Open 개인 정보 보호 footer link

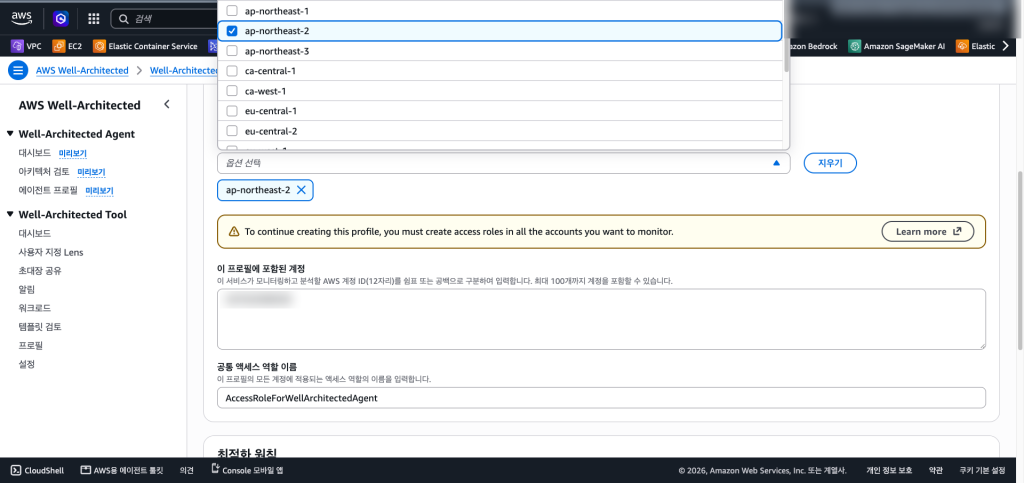click(x=889, y=470)
